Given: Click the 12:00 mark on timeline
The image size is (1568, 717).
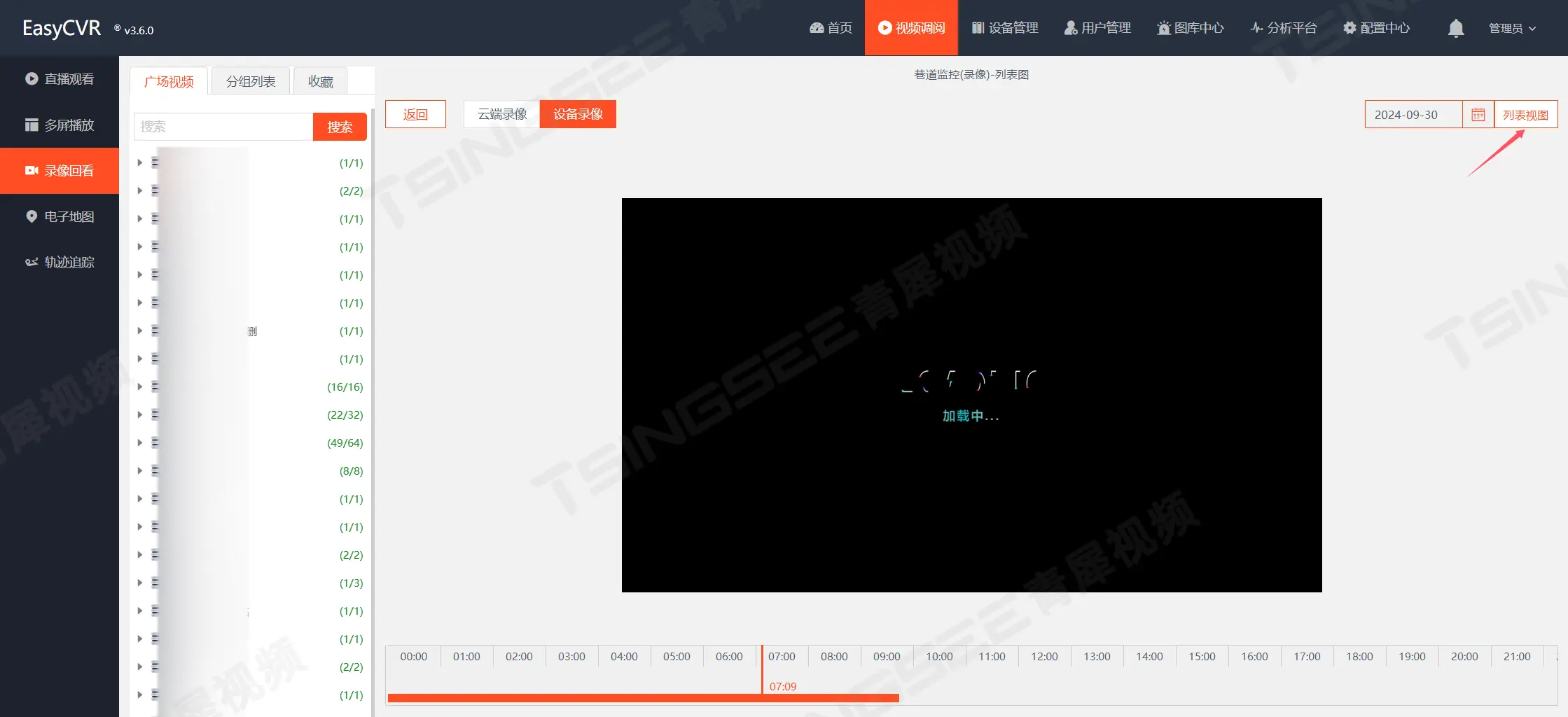Looking at the screenshot, I should (1044, 657).
